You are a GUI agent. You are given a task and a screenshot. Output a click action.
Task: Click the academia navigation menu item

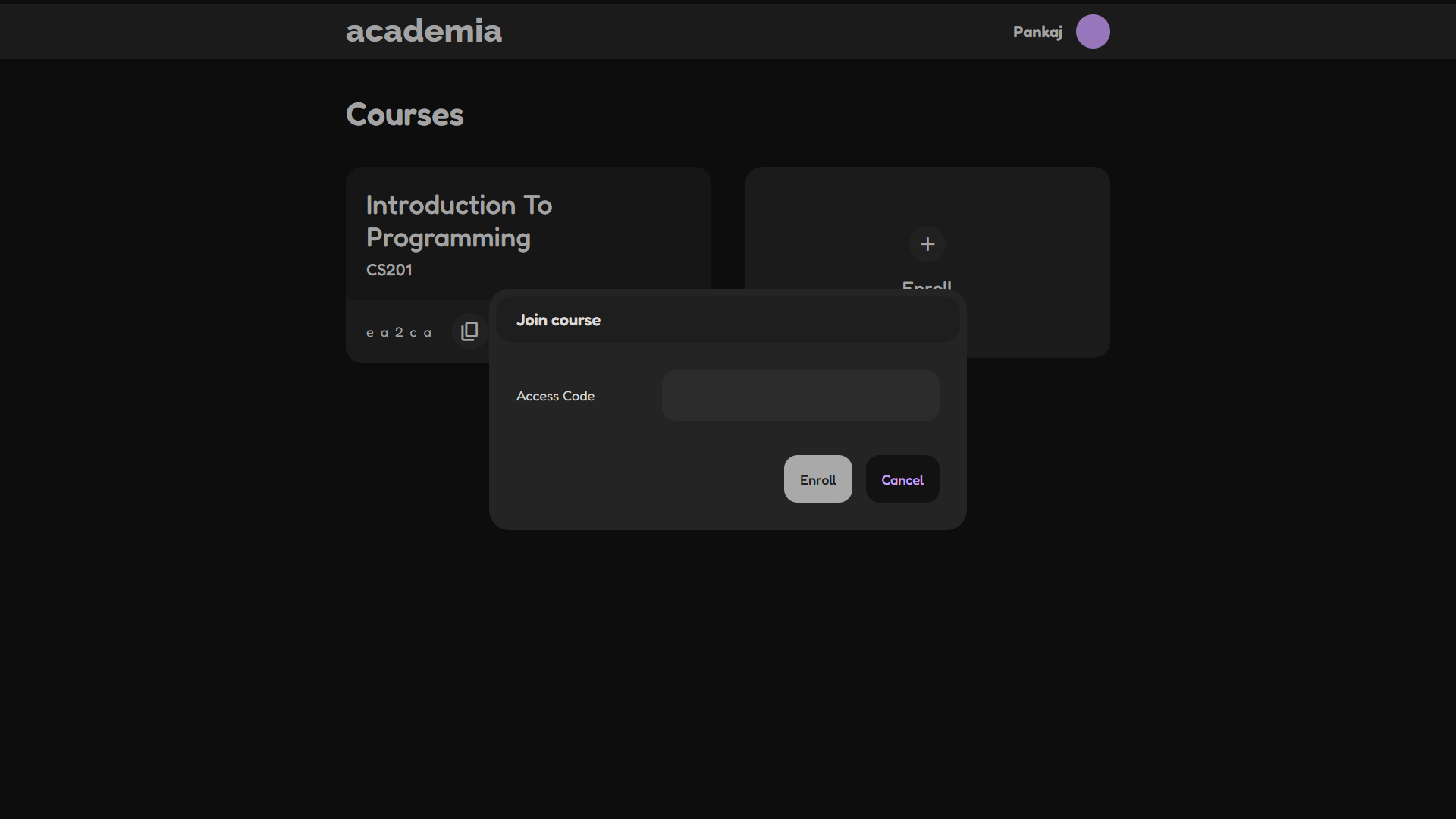(x=424, y=31)
